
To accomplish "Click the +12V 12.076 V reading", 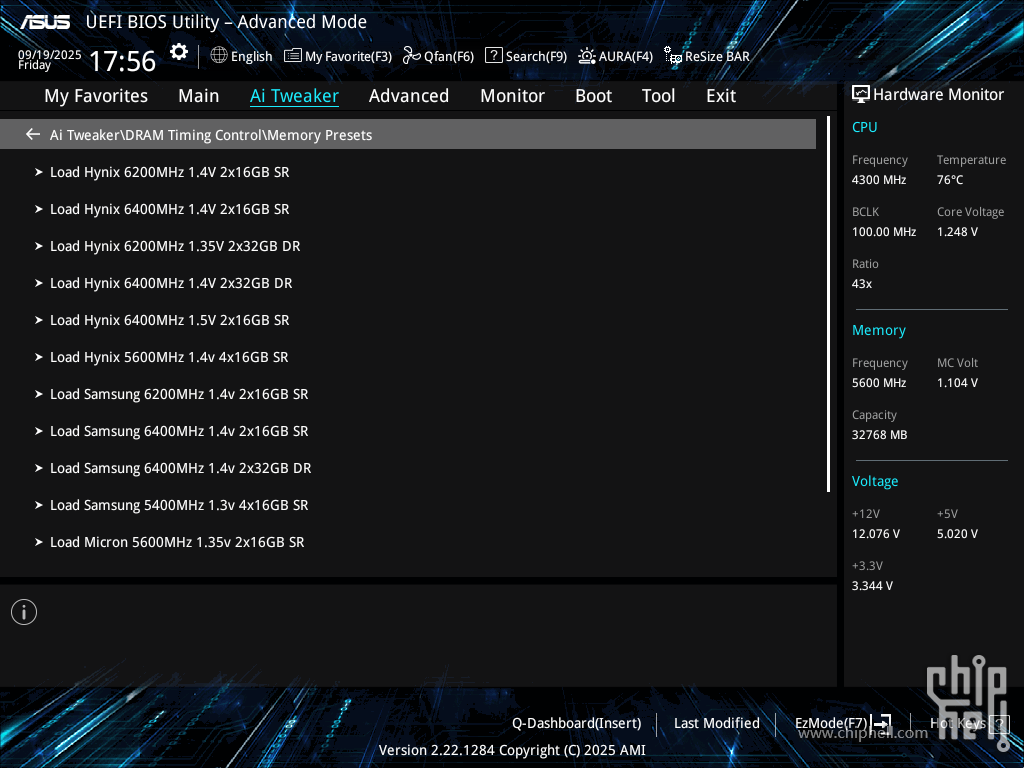I will (x=876, y=534).
